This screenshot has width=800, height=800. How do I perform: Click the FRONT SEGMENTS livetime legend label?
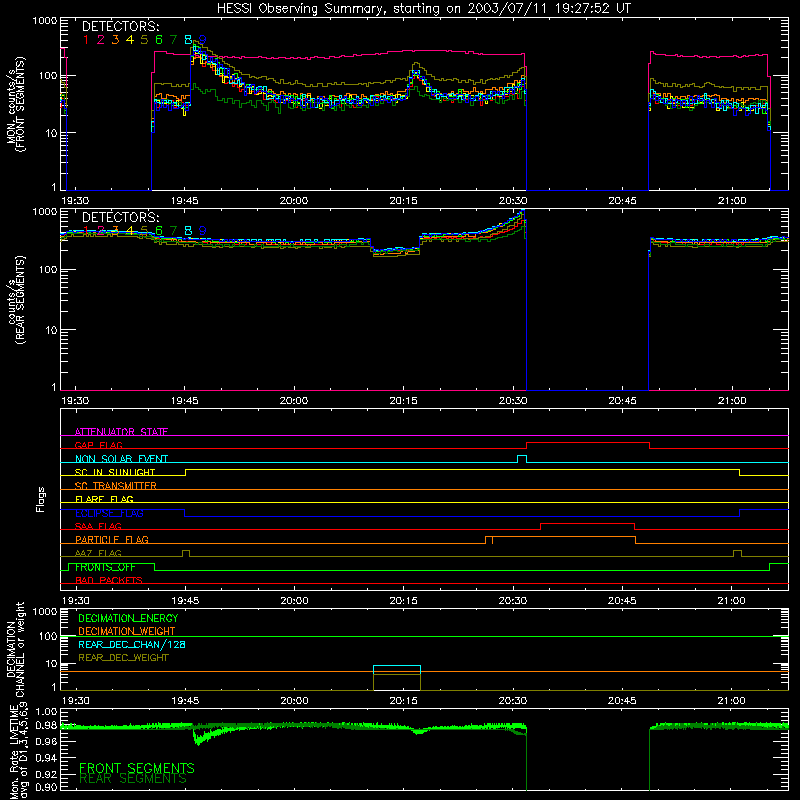(137, 768)
